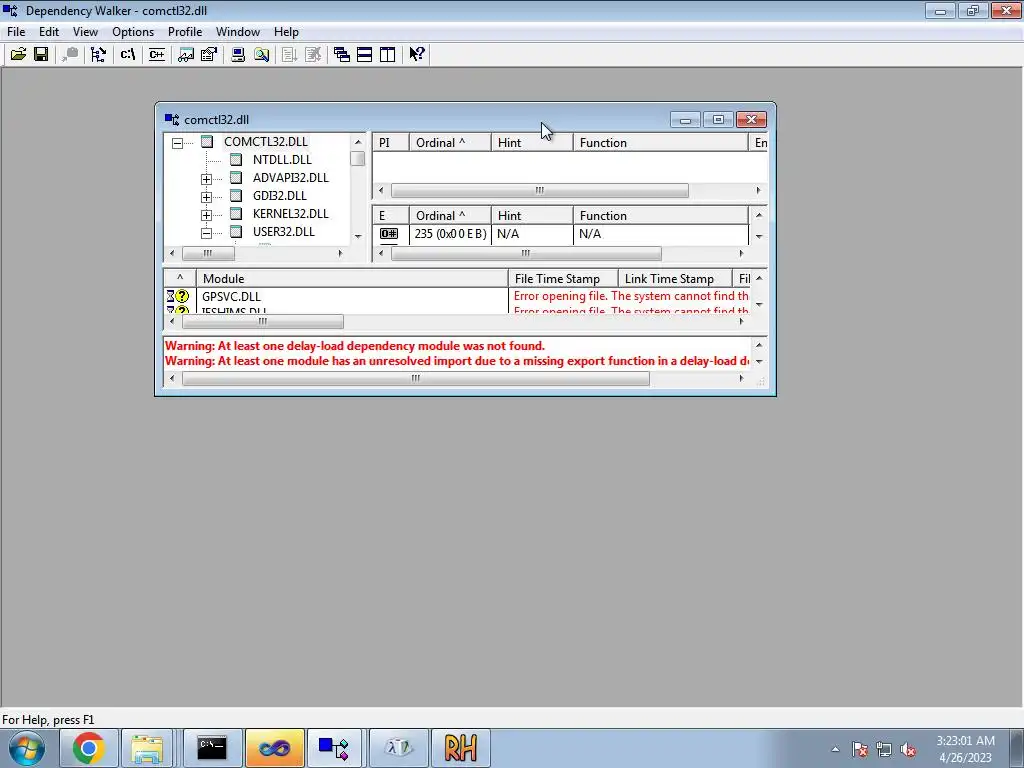
Task: Open module Properties toolbar icon
Action: click(208, 54)
